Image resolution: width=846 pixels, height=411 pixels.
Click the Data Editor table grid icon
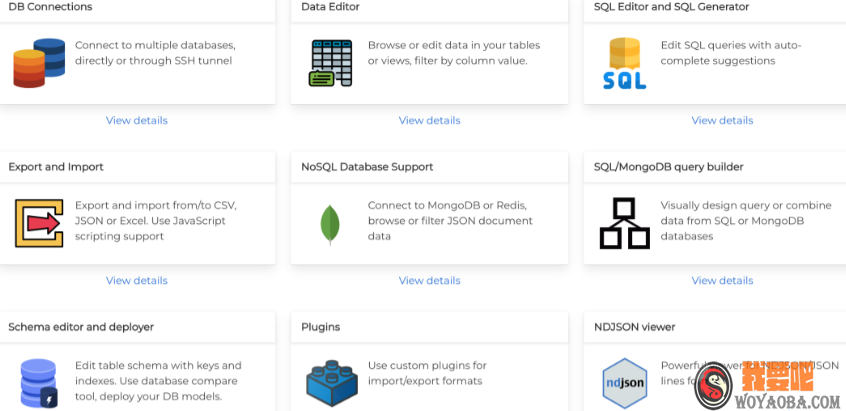pyautogui.click(x=331, y=62)
